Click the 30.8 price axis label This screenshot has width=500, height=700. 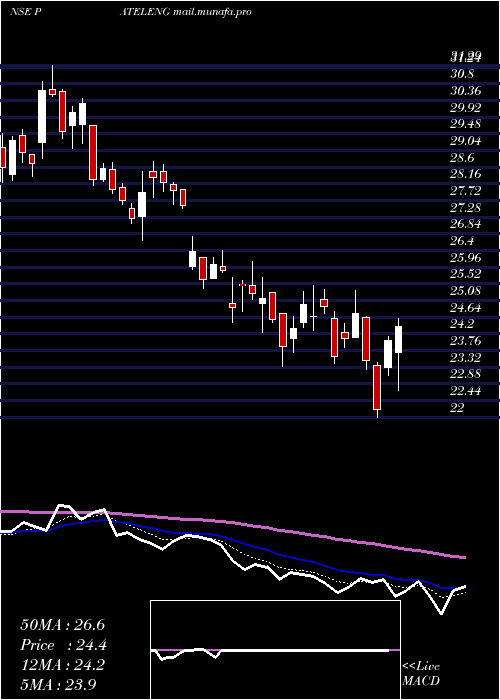462,74
